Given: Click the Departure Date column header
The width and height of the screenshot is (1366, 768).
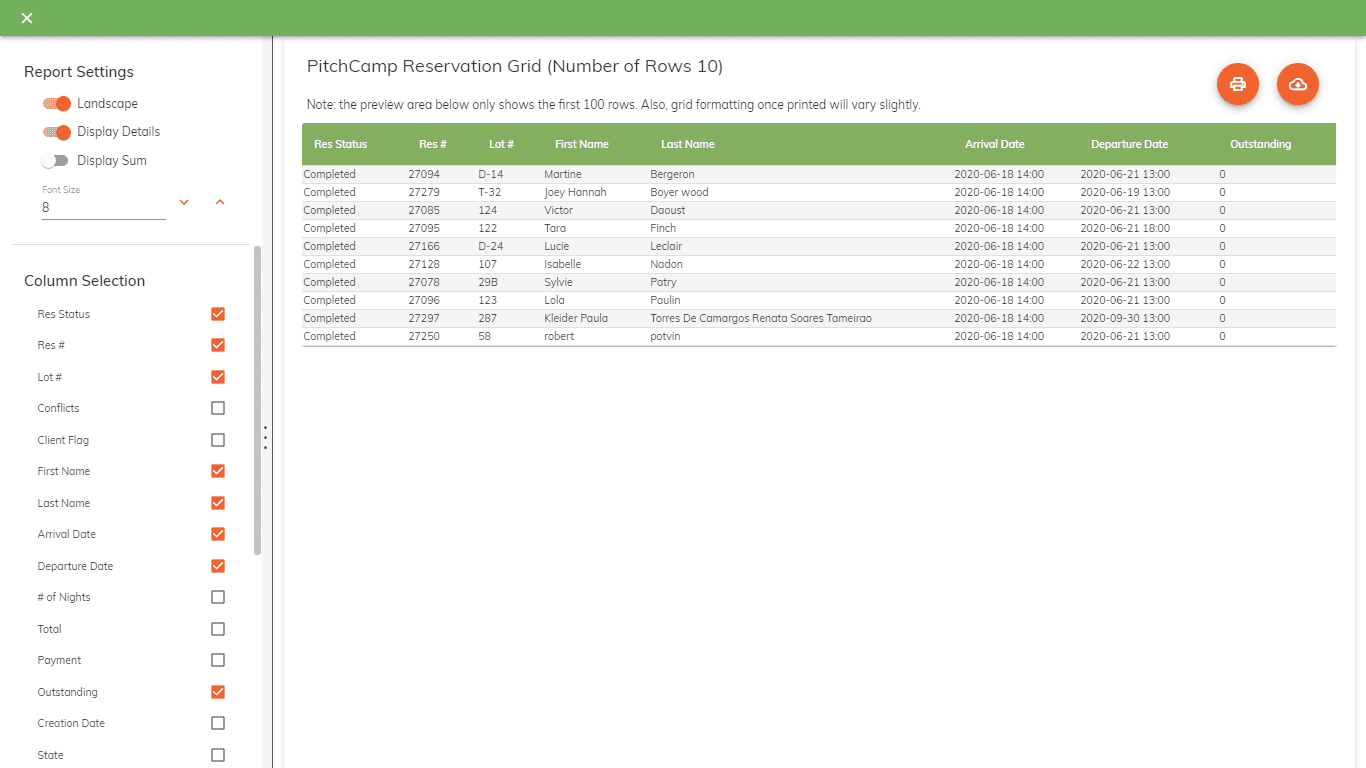Looking at the screenshot, I should click(1130, 144).
